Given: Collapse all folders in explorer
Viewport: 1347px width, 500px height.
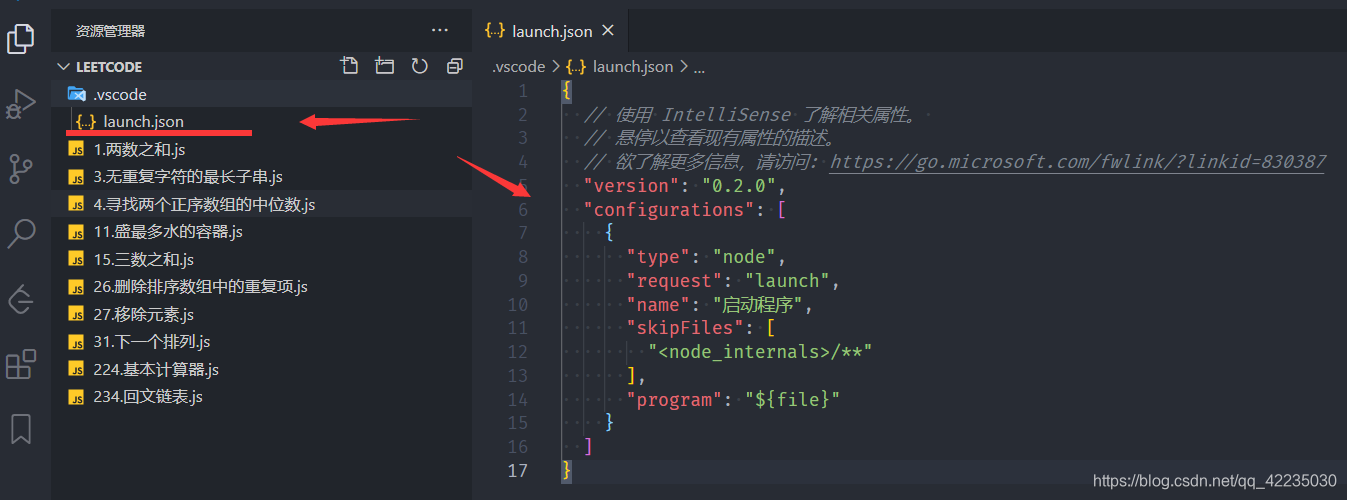Looking at the screenshot, I should (x=455, y=66).
